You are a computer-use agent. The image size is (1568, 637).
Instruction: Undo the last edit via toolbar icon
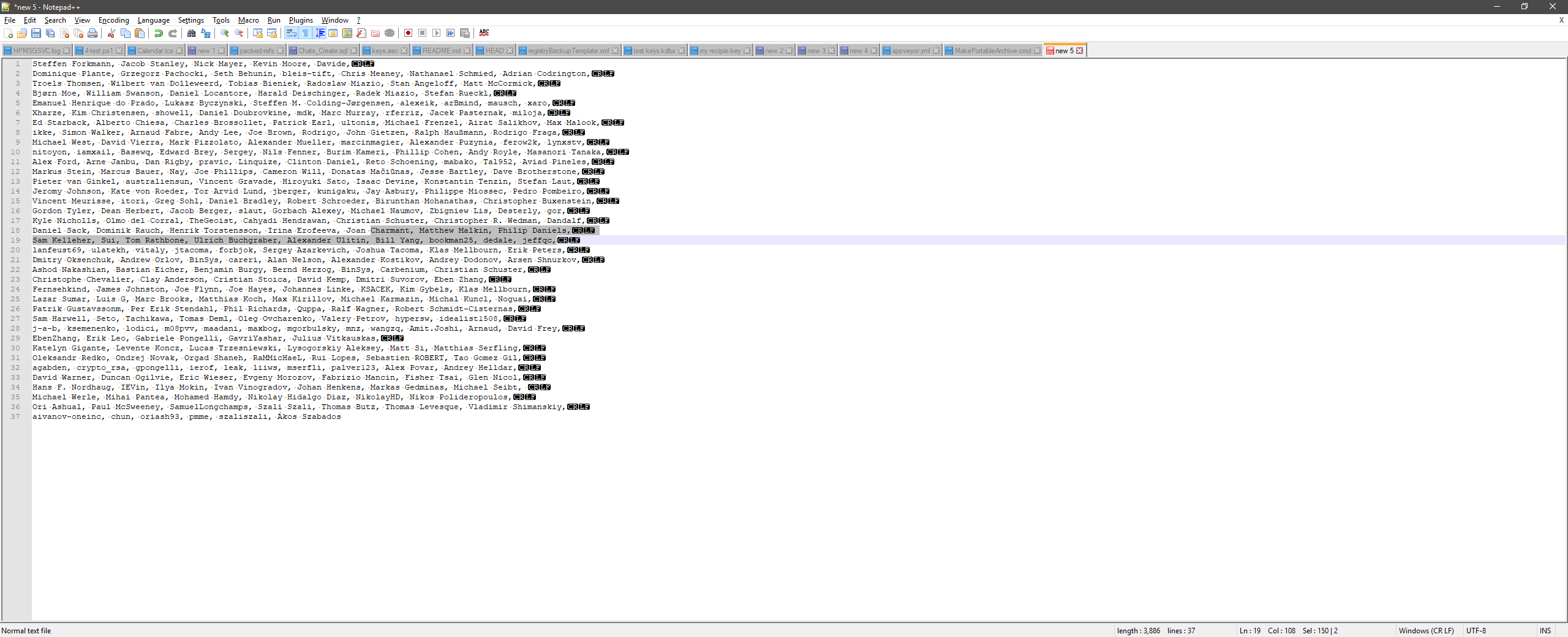[x=159, y=33]
